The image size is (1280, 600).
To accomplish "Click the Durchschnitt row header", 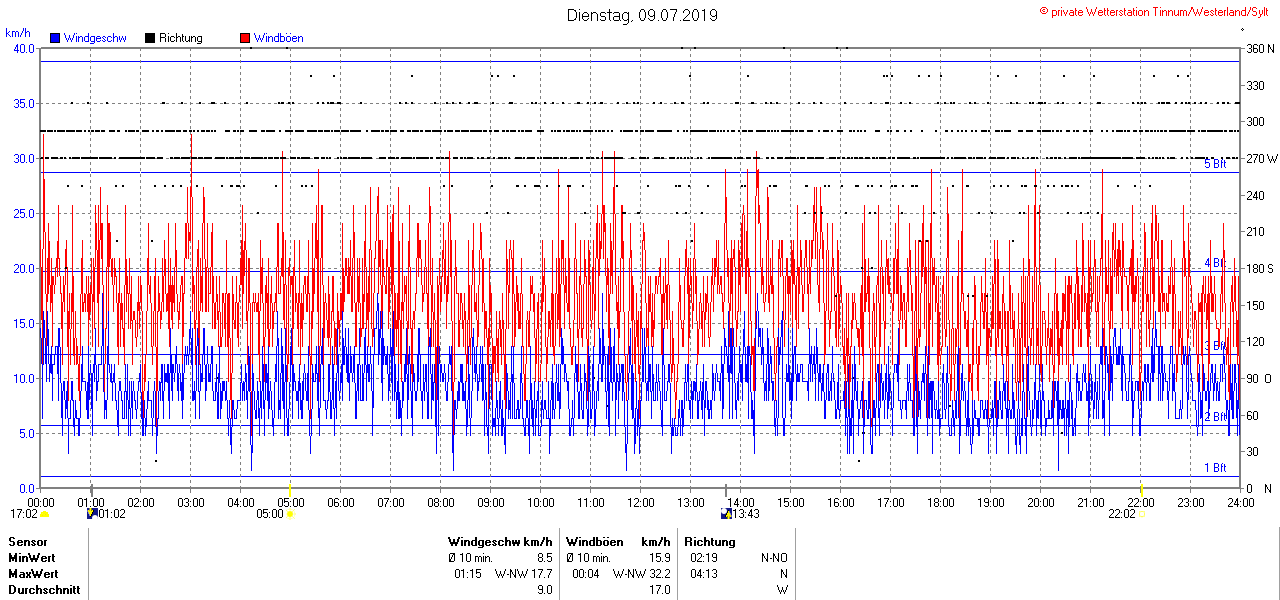I will click(x=43, y=590).
